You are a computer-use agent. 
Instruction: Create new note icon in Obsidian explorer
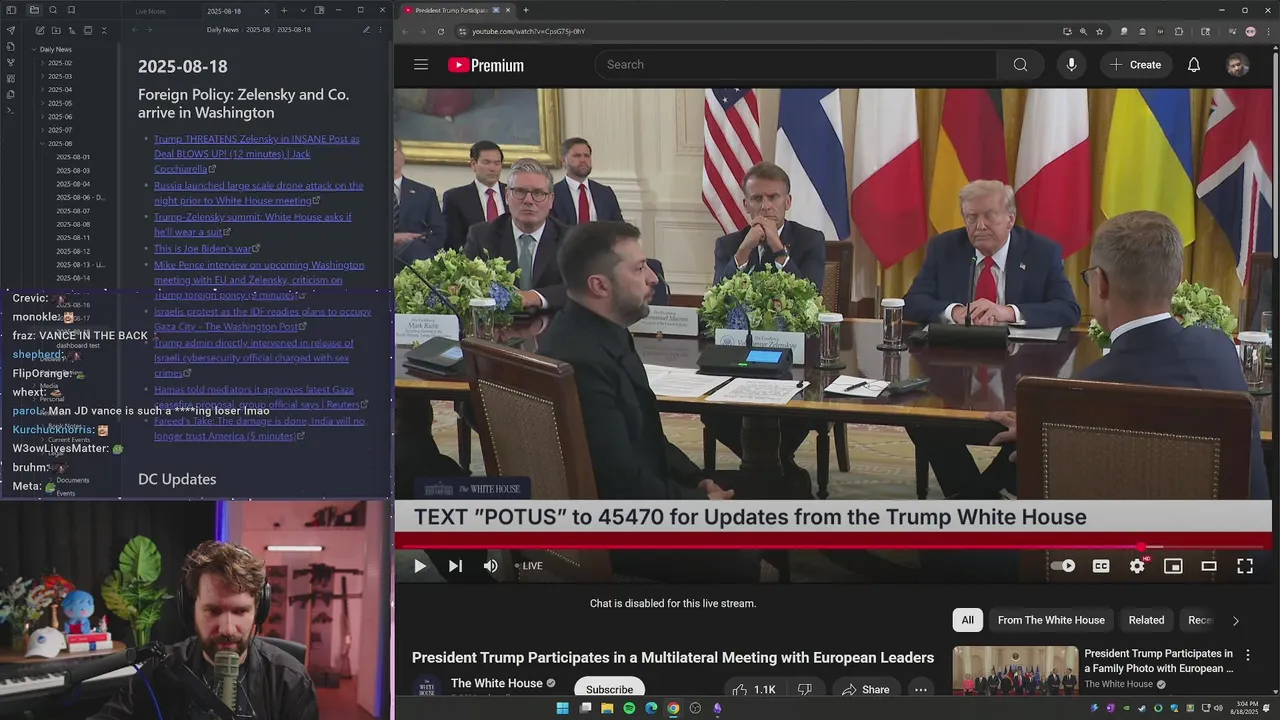tap(40, 30)
